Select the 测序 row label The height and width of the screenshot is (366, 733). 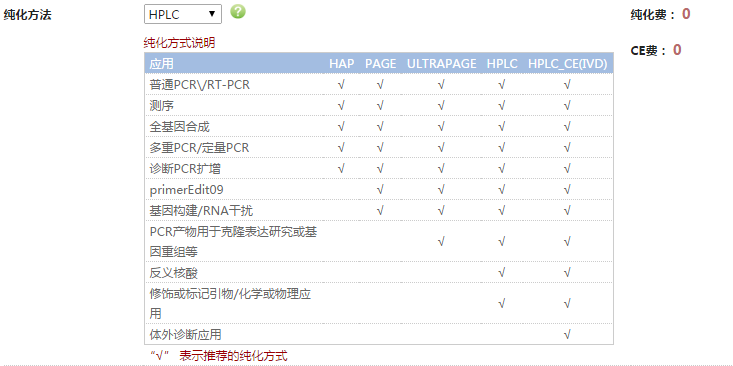click(162, 106)
